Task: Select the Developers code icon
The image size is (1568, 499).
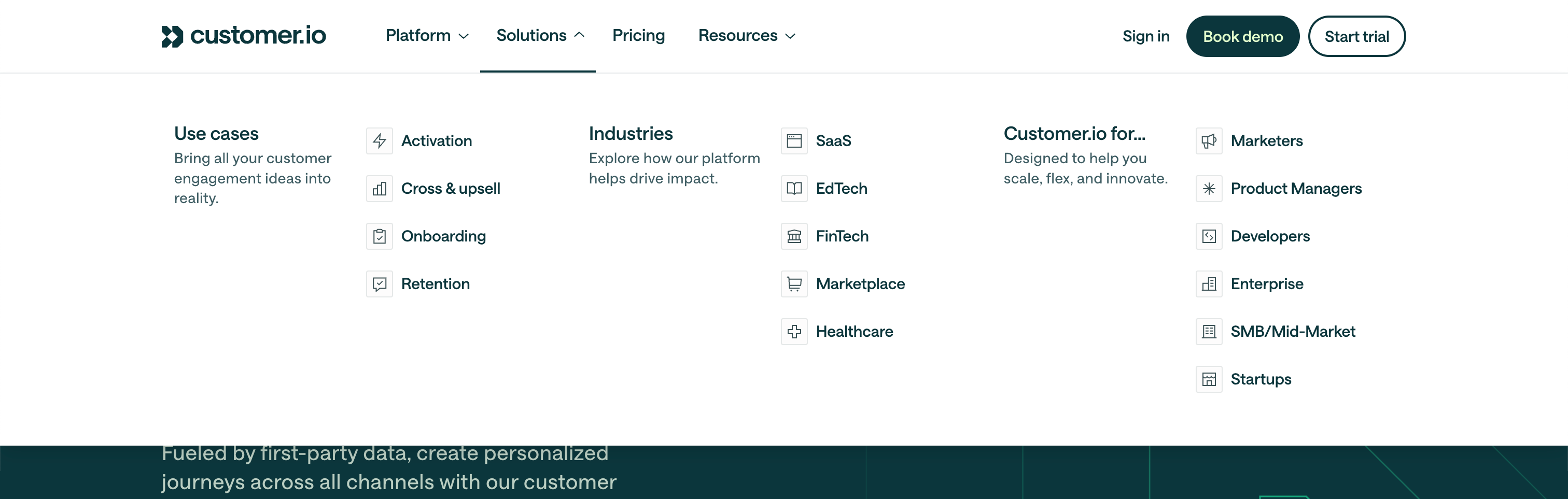Action: coord(1209,236)
